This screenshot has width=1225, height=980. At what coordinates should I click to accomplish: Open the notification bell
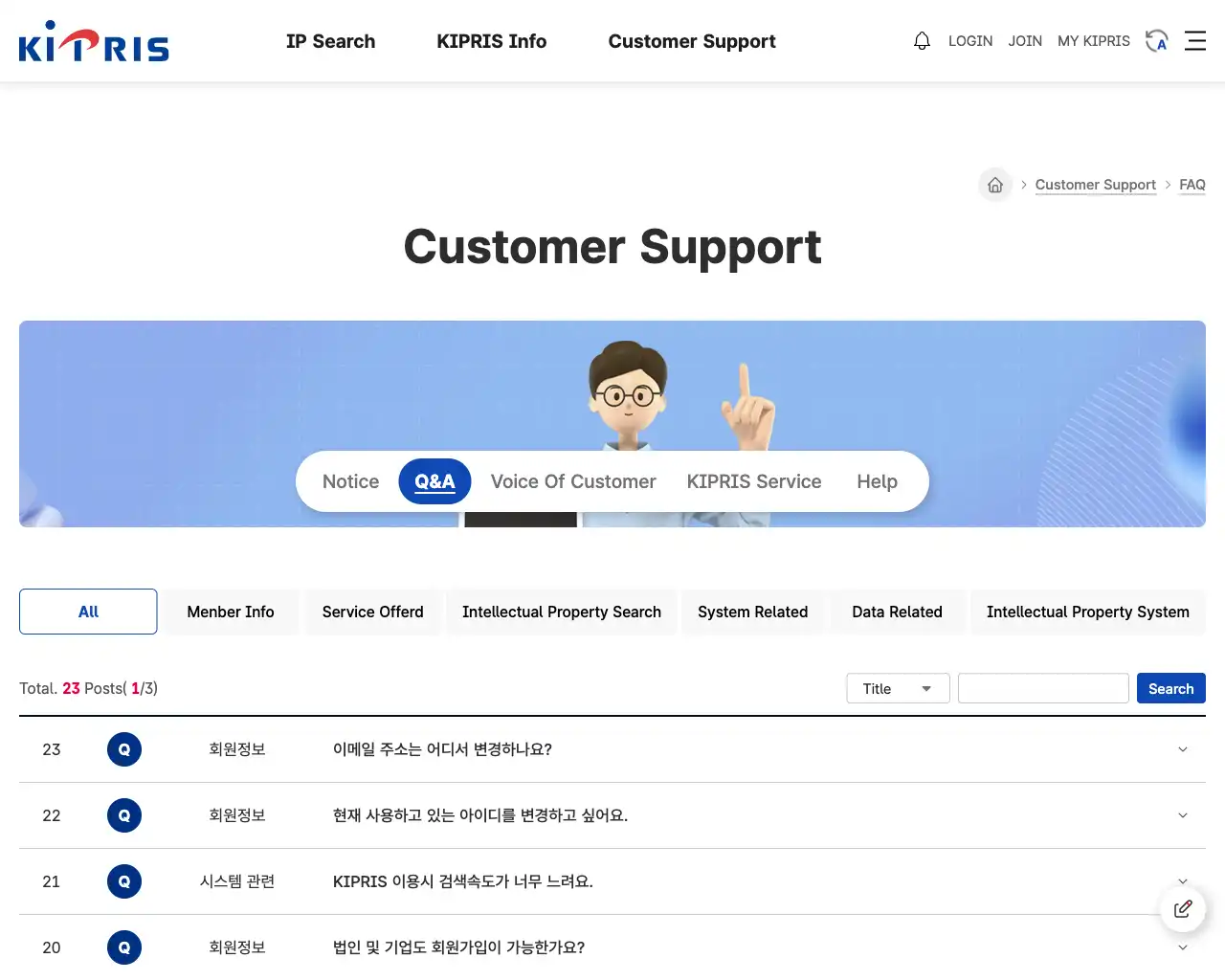point(922,41)
